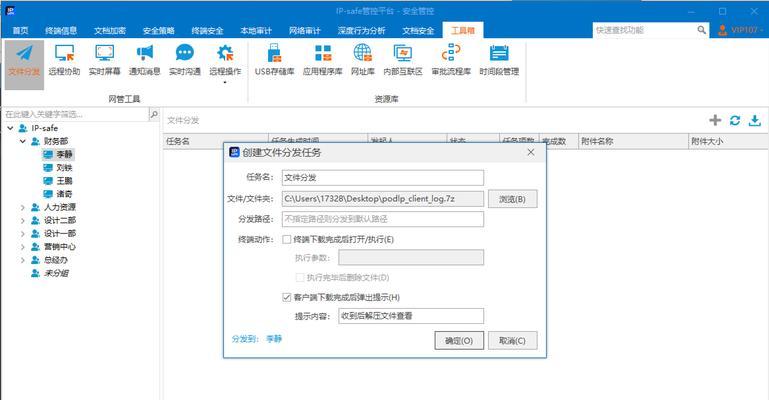Screen dimensions: 769x400
Task: Open the 远程协助 remote assist tool
Action: point(64,60)
